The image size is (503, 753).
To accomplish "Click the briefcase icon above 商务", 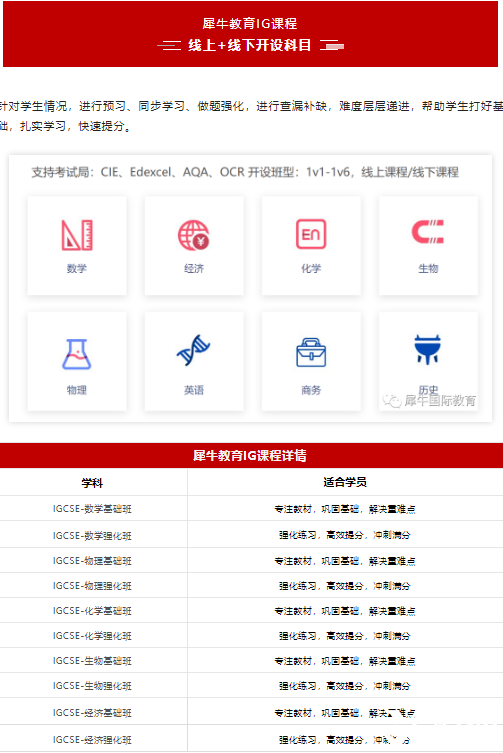I will 311,352.
